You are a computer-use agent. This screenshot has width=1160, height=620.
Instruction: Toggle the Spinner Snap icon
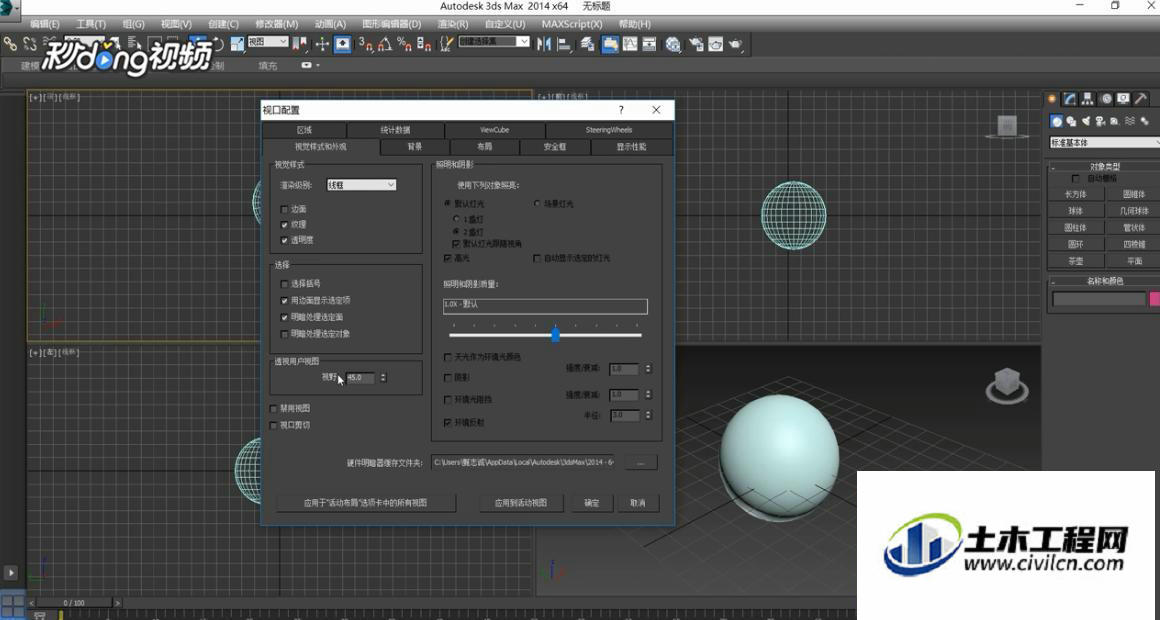pyautogui.click(x=424, y=44)
